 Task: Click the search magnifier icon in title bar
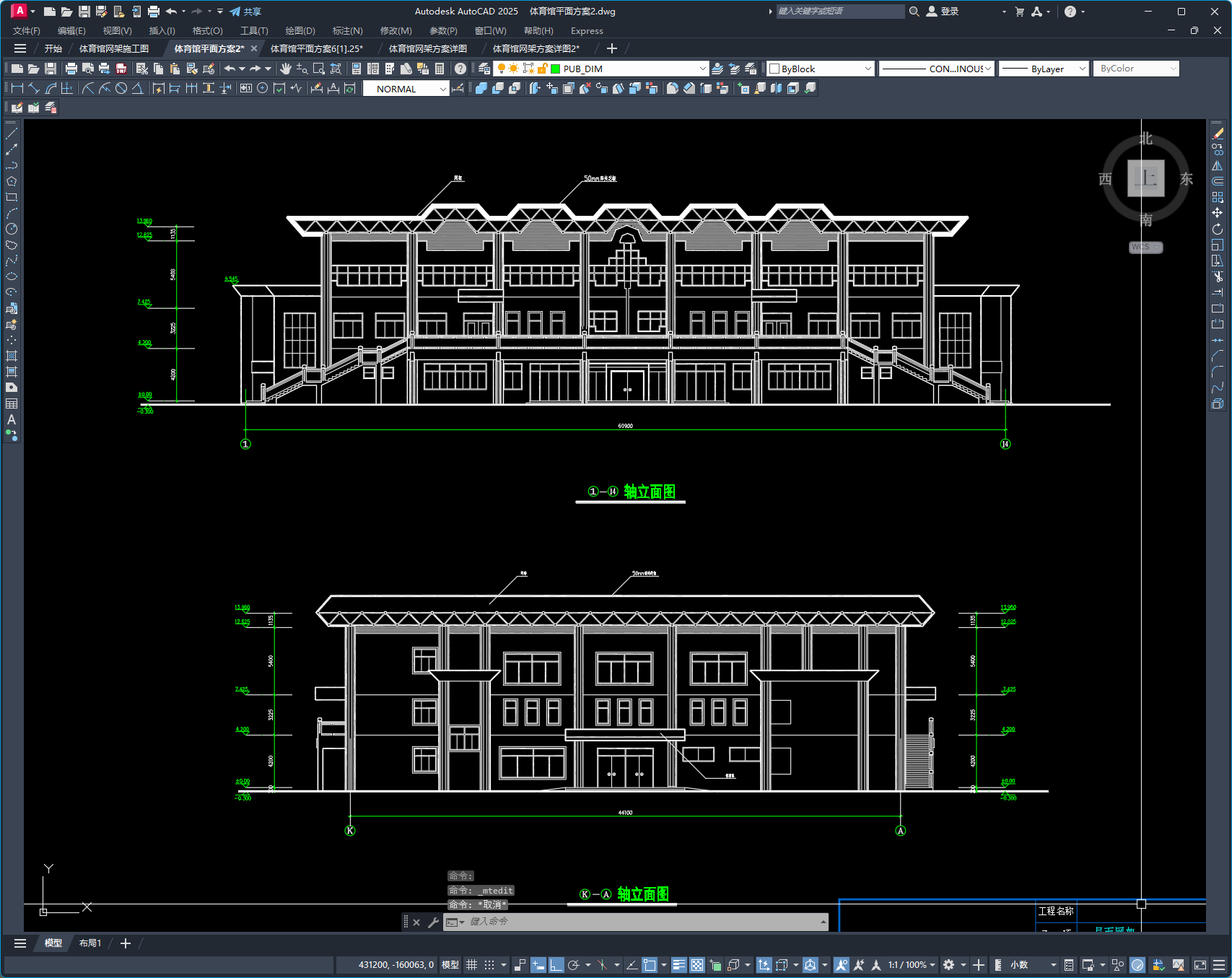pos(914,12)
